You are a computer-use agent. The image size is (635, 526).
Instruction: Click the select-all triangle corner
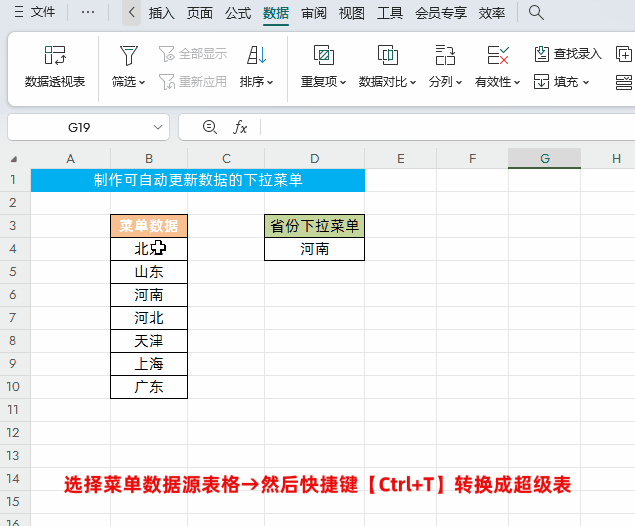point(14,159)
